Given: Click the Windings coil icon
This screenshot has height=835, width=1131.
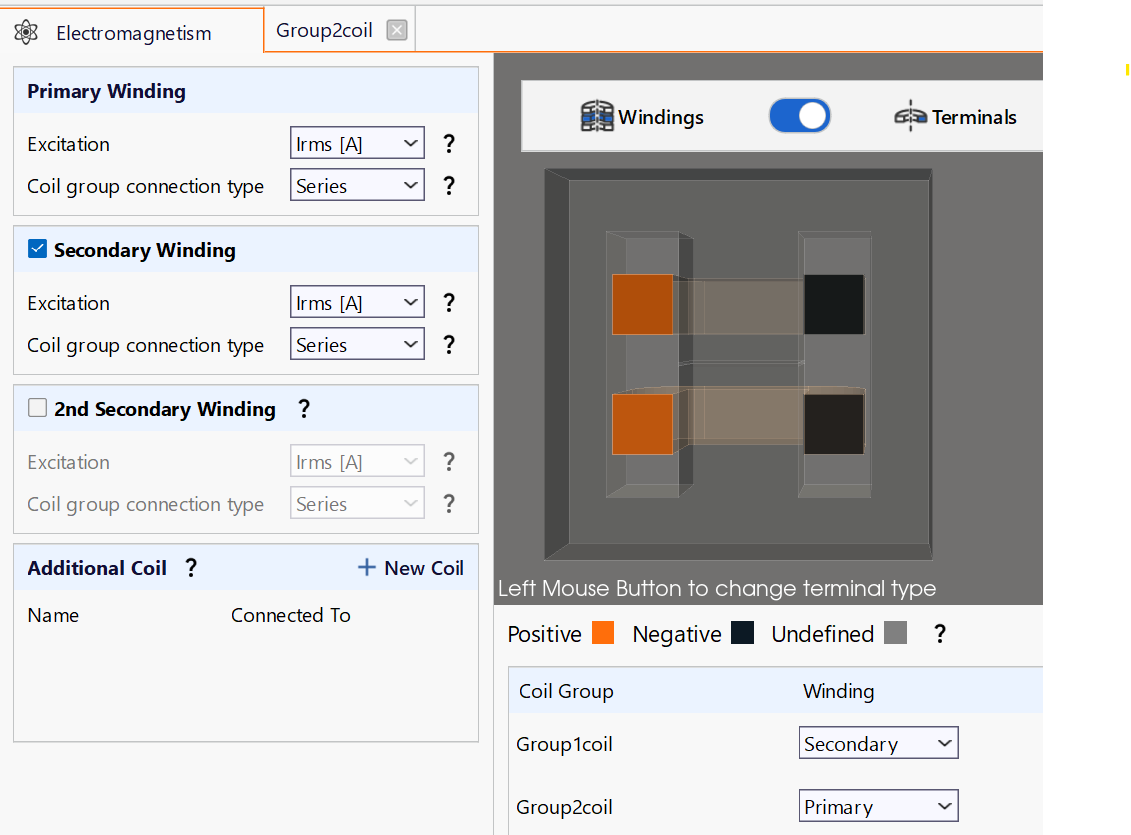Looking at the screenshot, I should coord(597,116).
